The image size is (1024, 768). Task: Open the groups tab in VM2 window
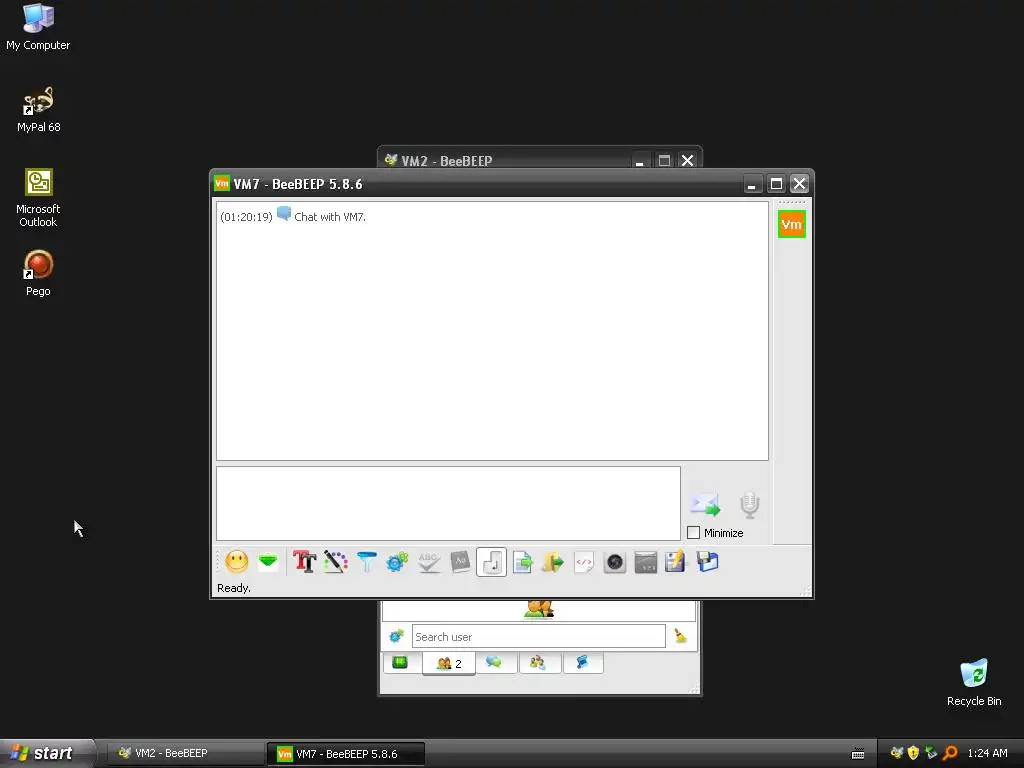tap(538, 663)
